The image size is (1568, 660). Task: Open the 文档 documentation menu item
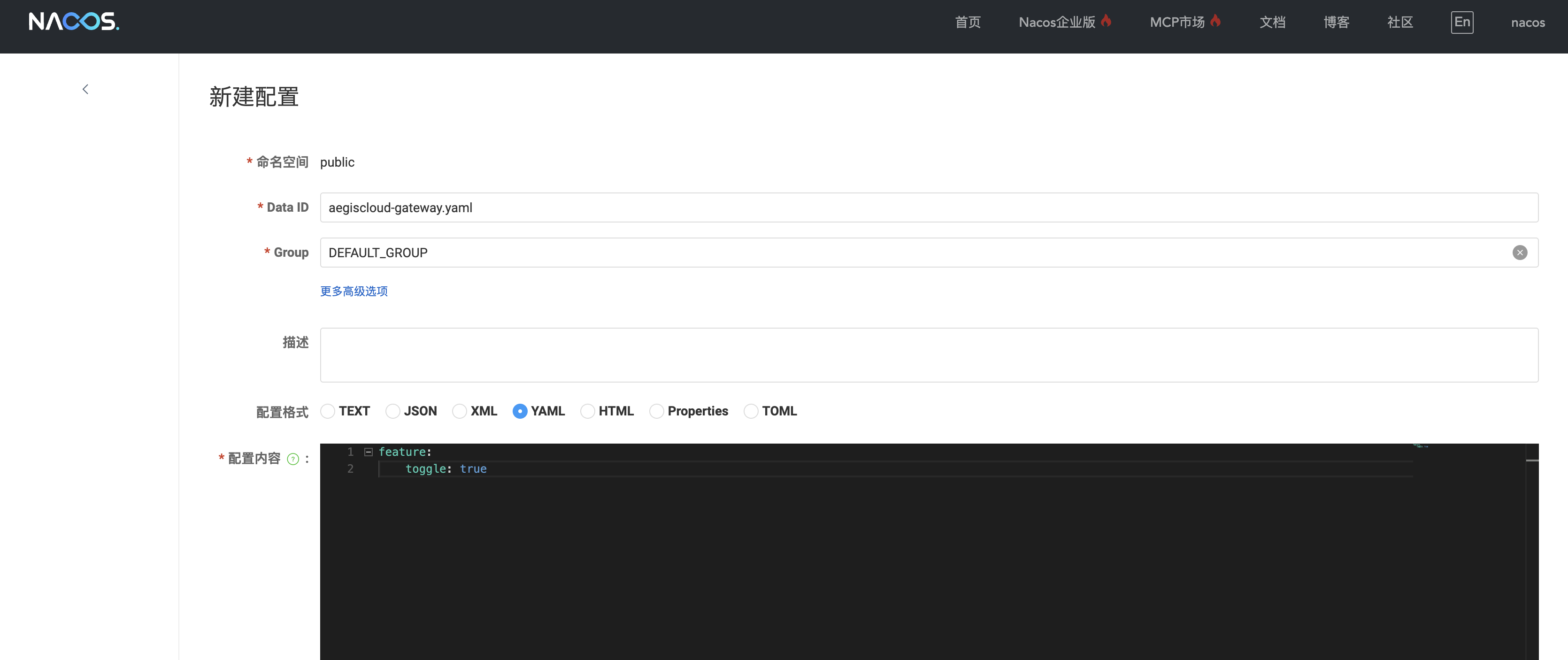coord(1272,23)
